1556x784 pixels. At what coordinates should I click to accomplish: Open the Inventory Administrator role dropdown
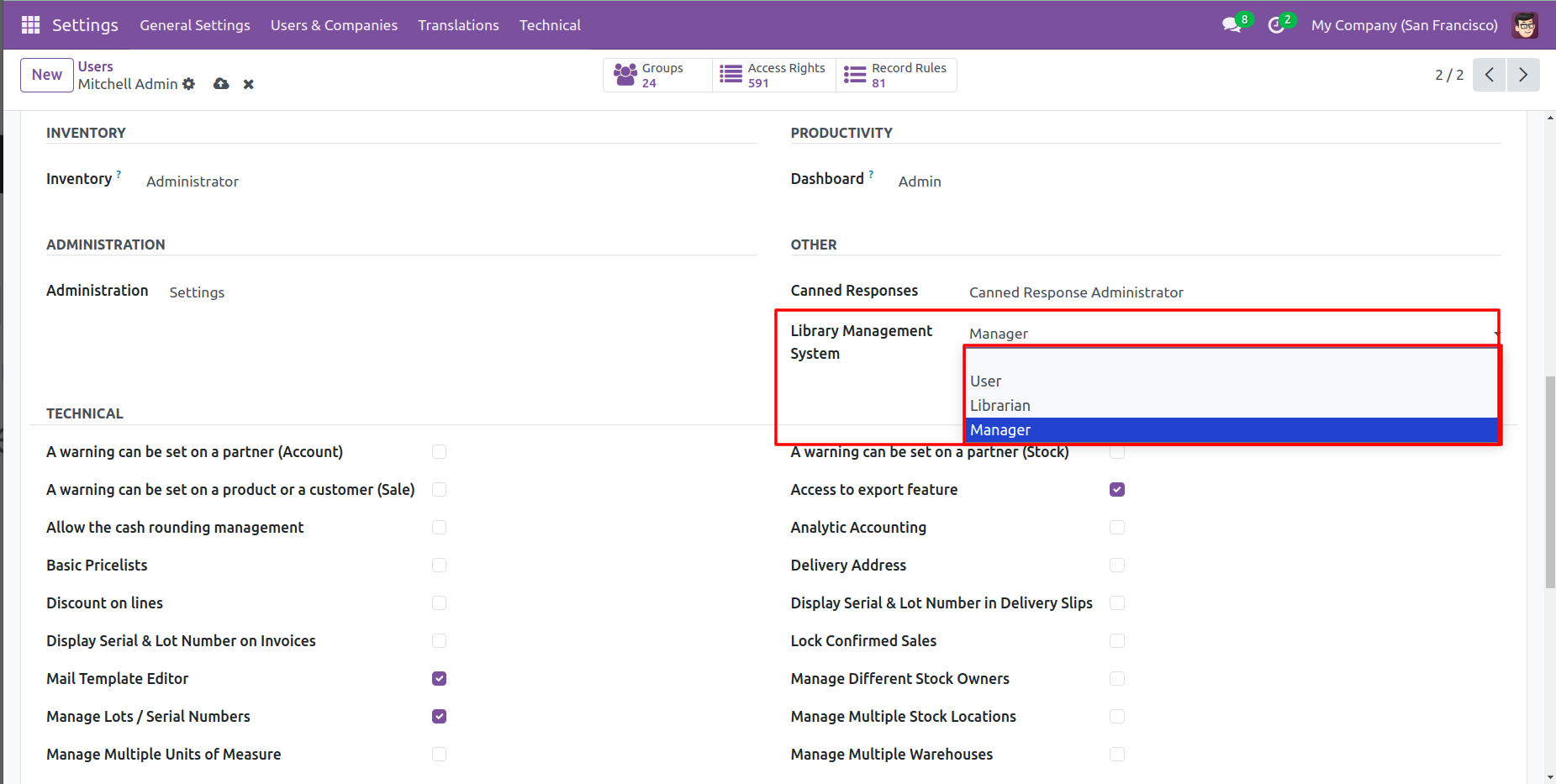(x=193, y=182)
